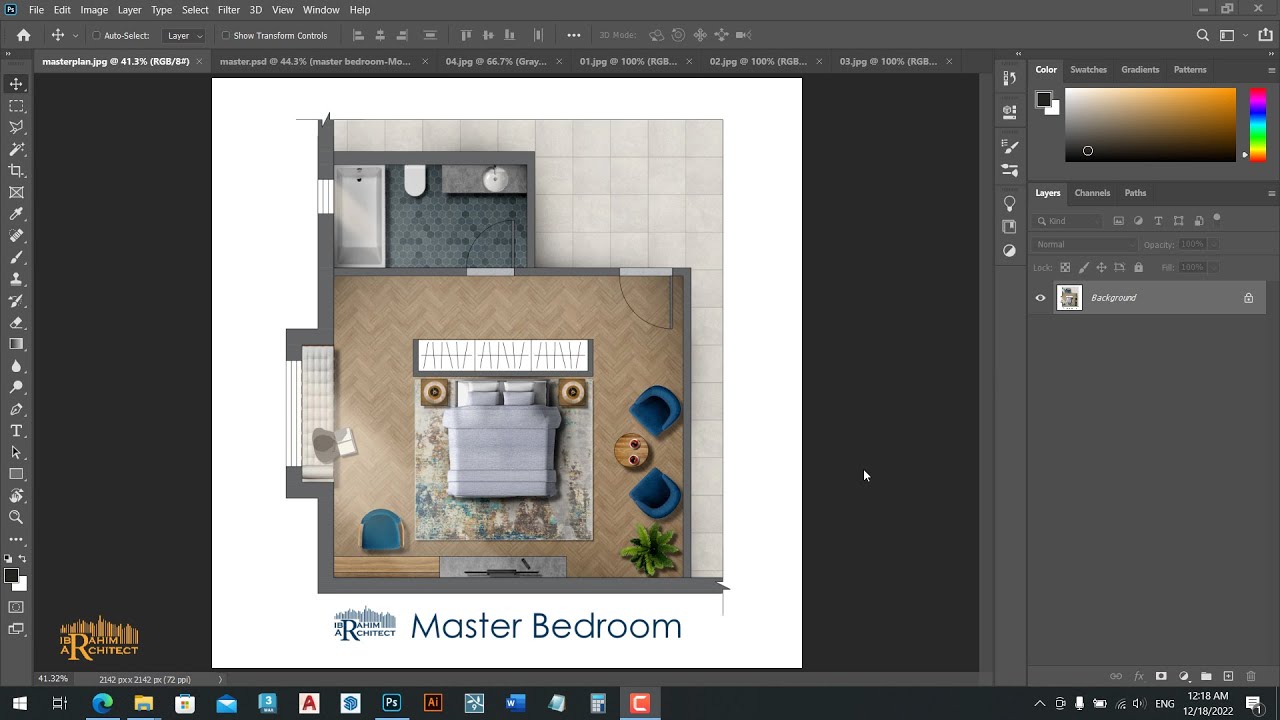The height and width of the screenshot is (720, 1280).
Task: Select the Hand tool
Action: click(x=16, y=496)
